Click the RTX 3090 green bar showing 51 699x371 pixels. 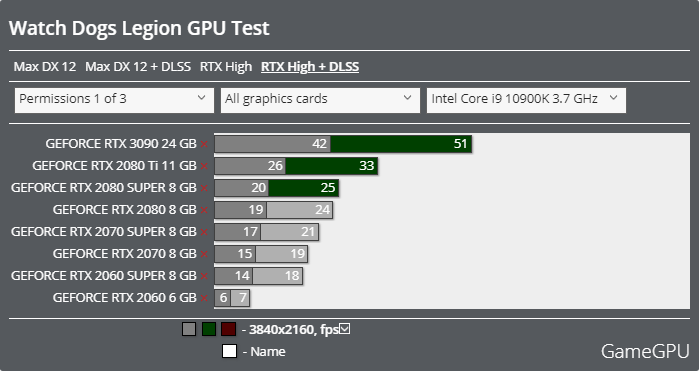point(401,144)
